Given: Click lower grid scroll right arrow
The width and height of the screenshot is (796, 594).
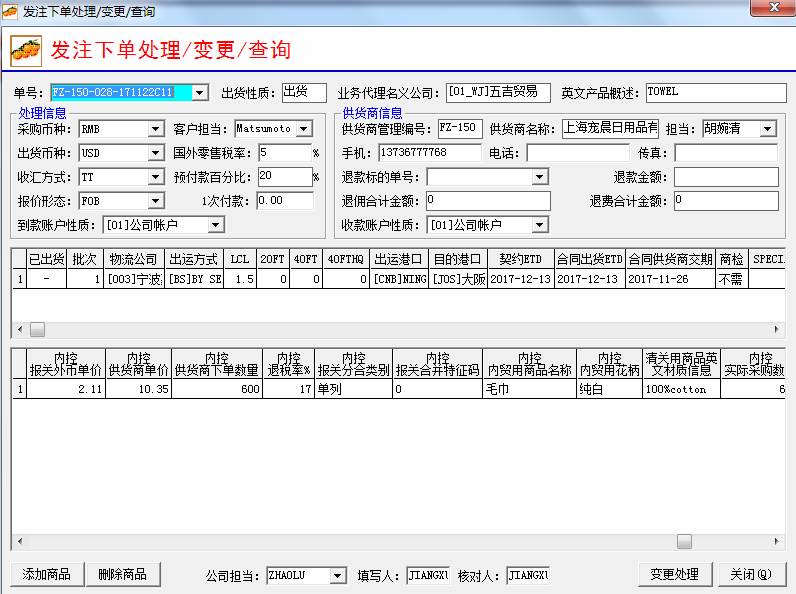Looking at the screenshot, I should click(x=777, y=541).
